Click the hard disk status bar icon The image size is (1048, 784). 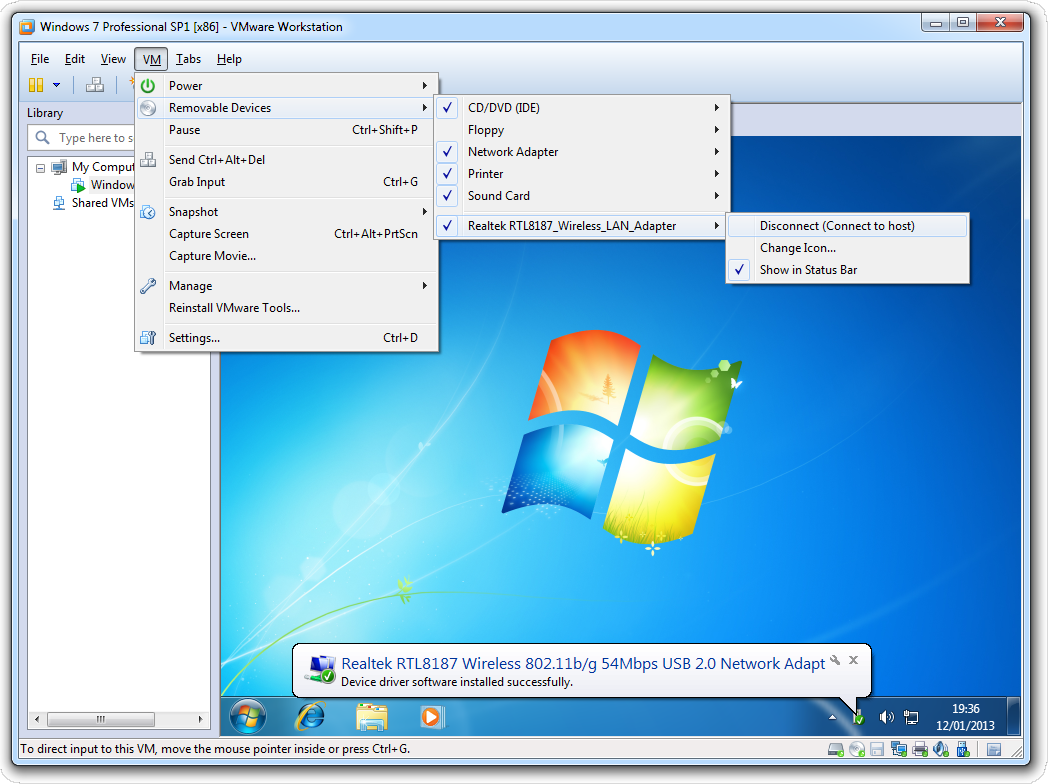pos(836,749)
